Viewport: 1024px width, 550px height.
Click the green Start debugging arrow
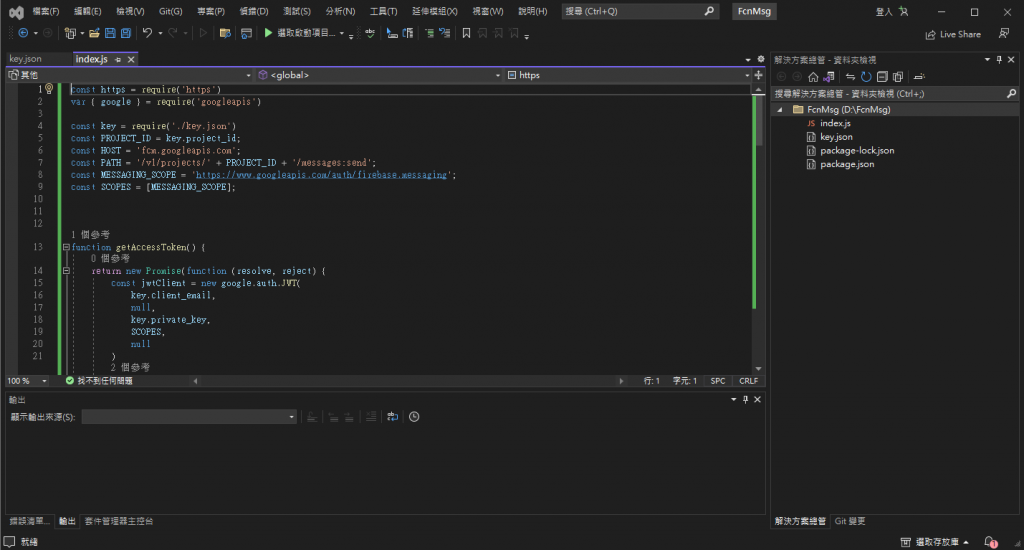(268, 33)
